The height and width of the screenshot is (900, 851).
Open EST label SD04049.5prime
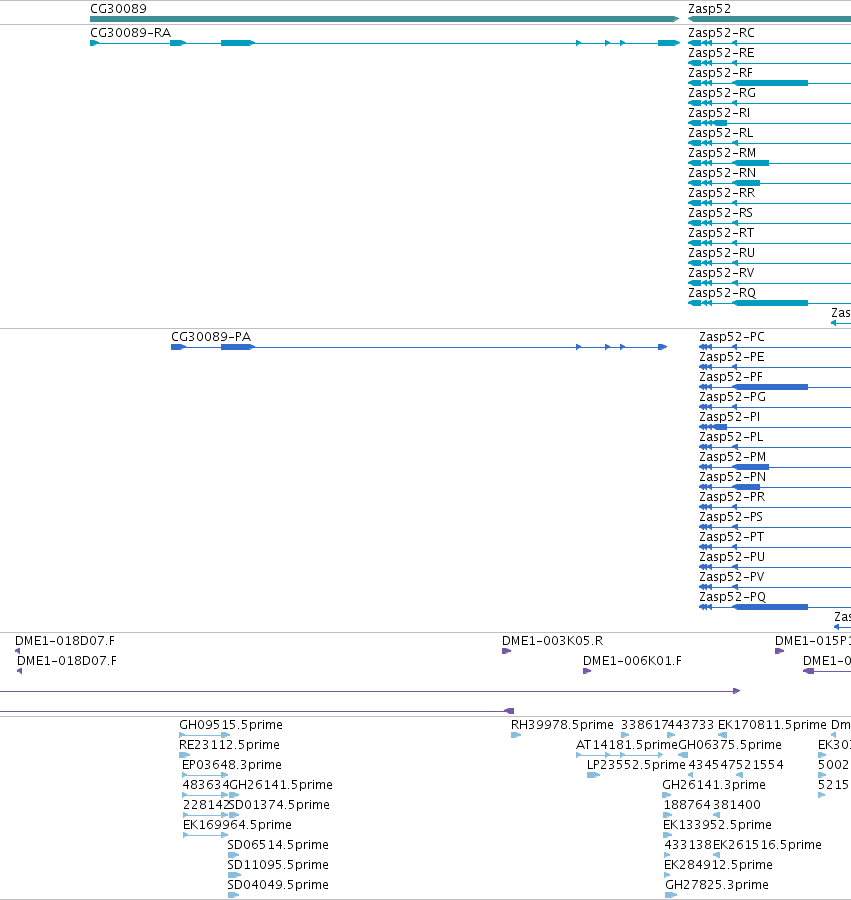tap(278, 885)
